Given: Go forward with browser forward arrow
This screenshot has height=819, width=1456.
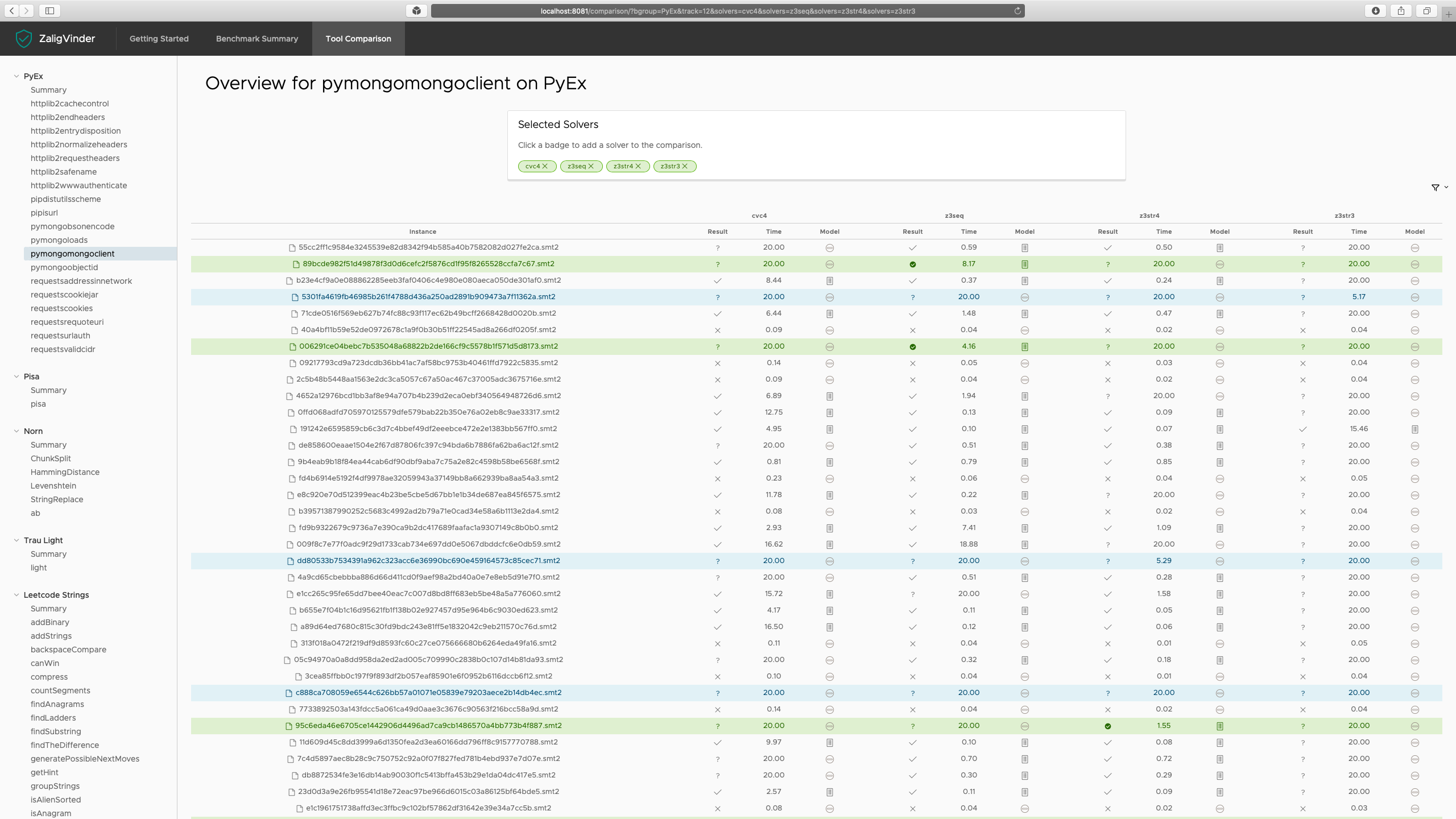Looking at the screenshot, I should (x=27, y=10).
